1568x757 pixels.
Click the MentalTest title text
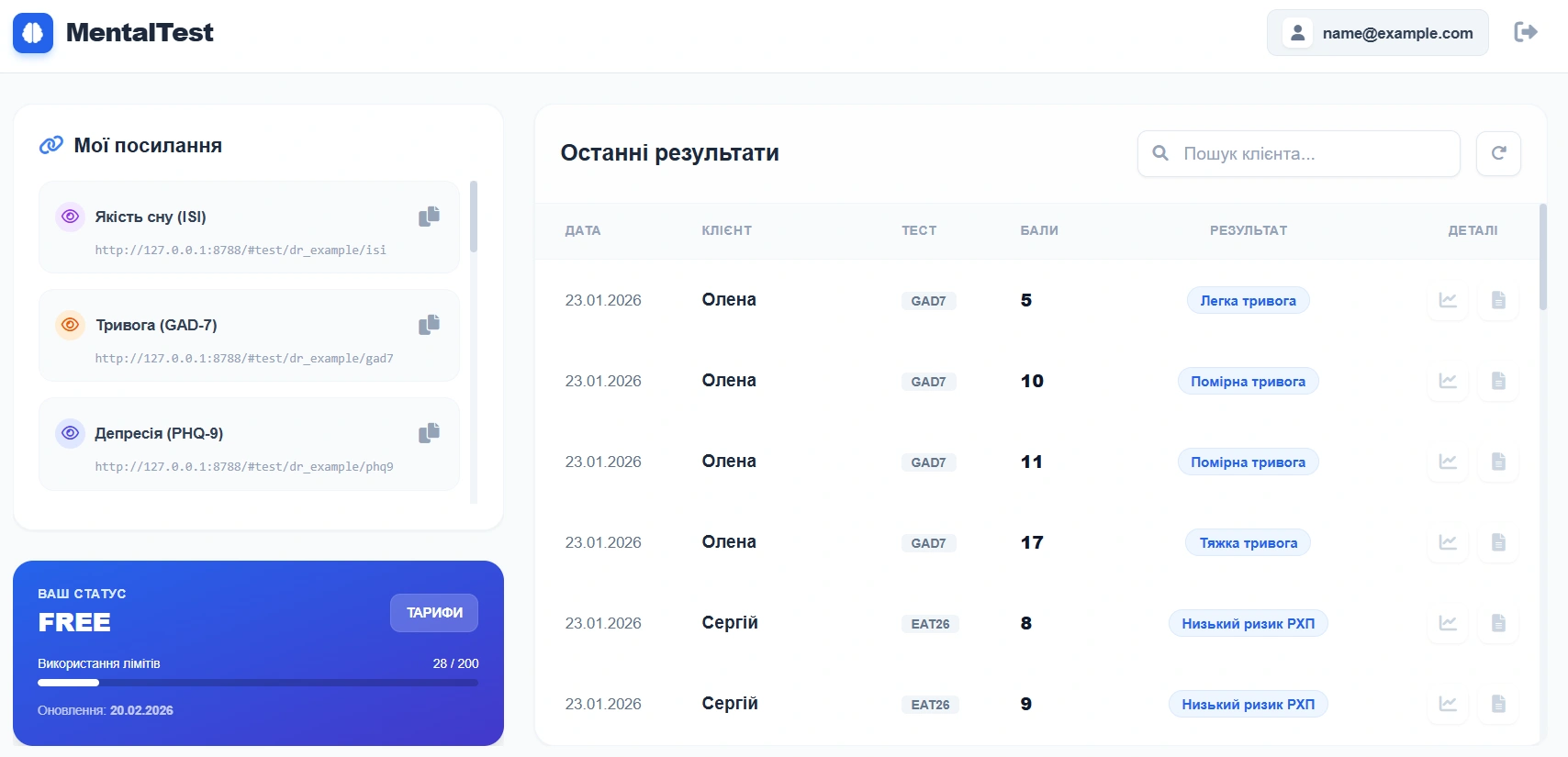[x=140, y=33]
